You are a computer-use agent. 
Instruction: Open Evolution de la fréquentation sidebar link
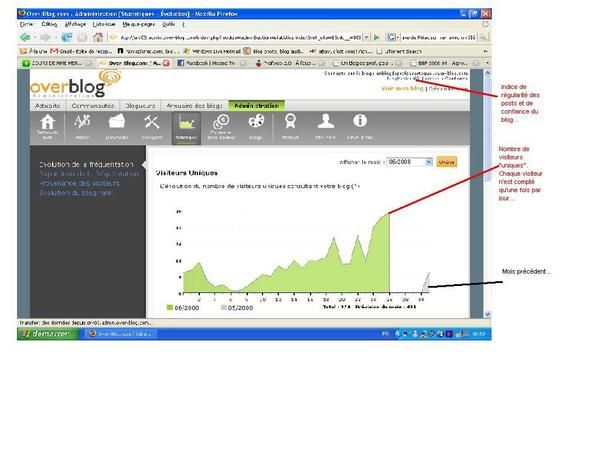pos(86,165)
